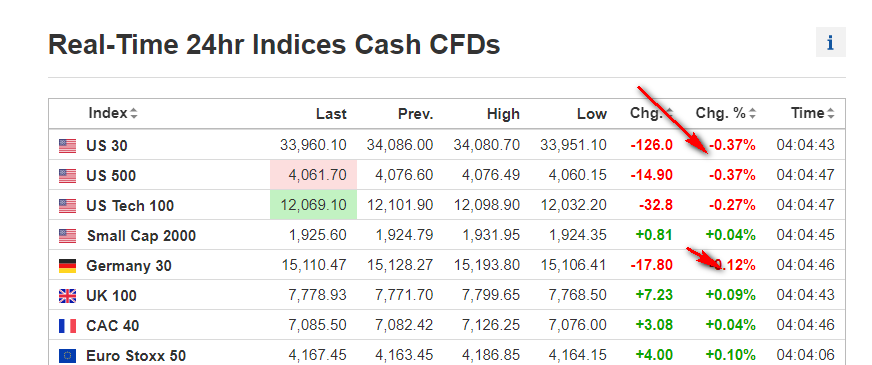Open the US 500 index link
Image resolution: width=872 pixels, height=365 pixels.
pos(111,176)
